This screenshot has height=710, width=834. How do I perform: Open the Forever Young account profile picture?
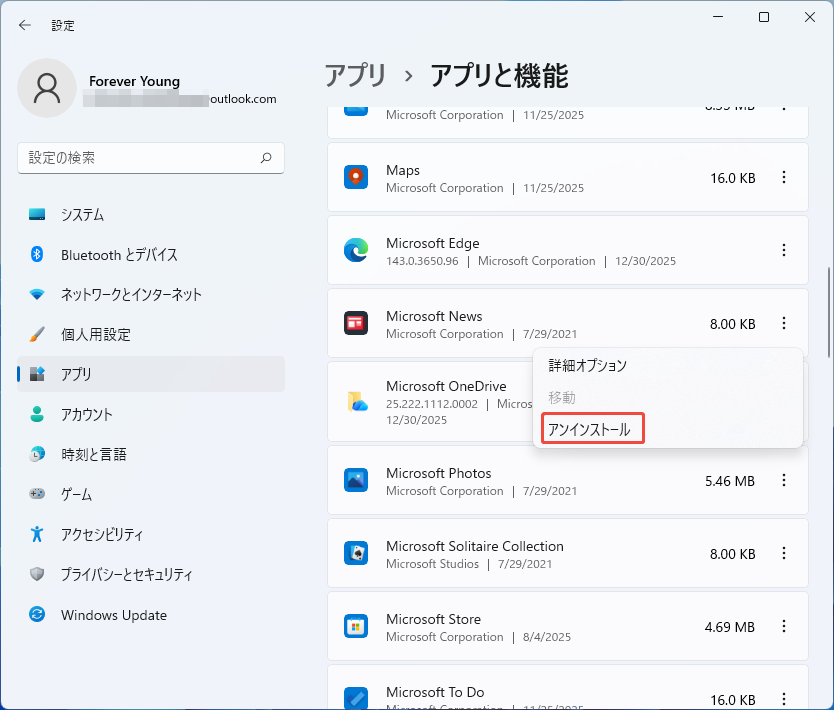pos(47,88)
